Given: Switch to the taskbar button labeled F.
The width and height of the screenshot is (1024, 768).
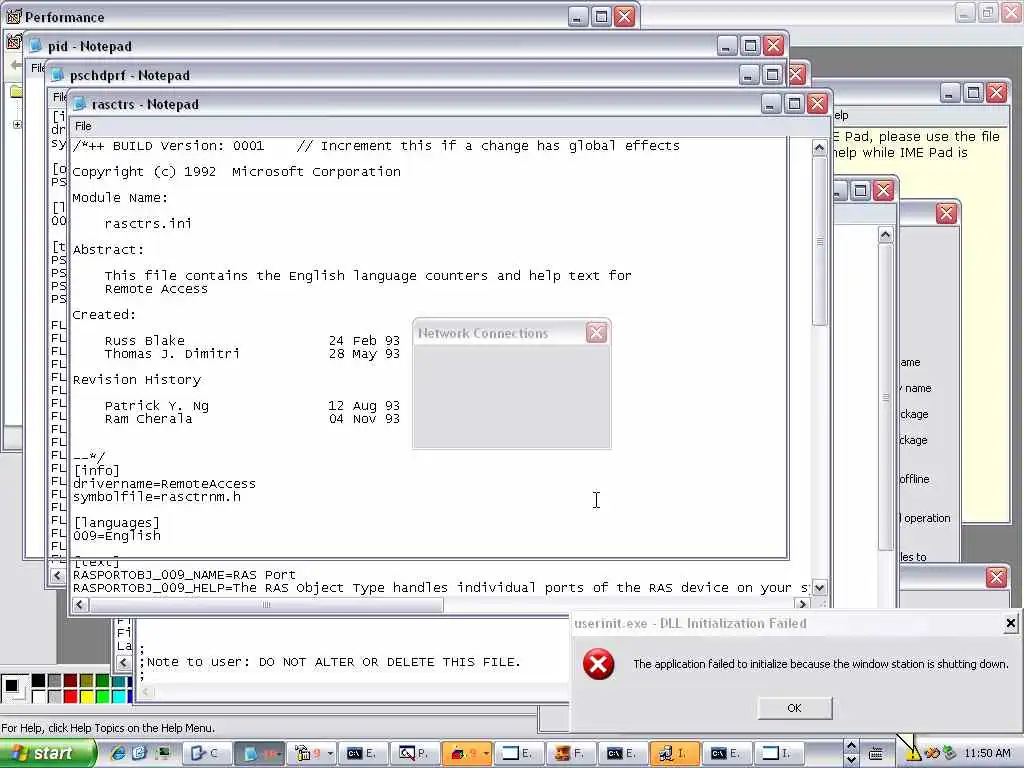Looking at the screenshot, I should click(x=570, y=753).
